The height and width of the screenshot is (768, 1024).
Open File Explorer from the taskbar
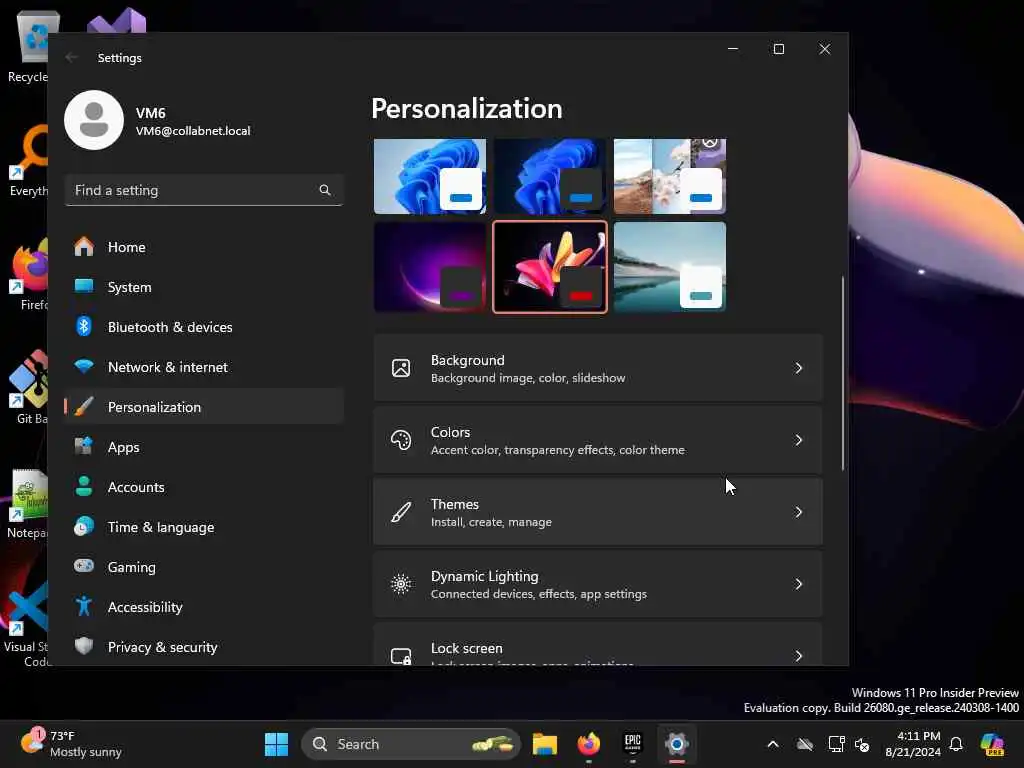point(545,744)
